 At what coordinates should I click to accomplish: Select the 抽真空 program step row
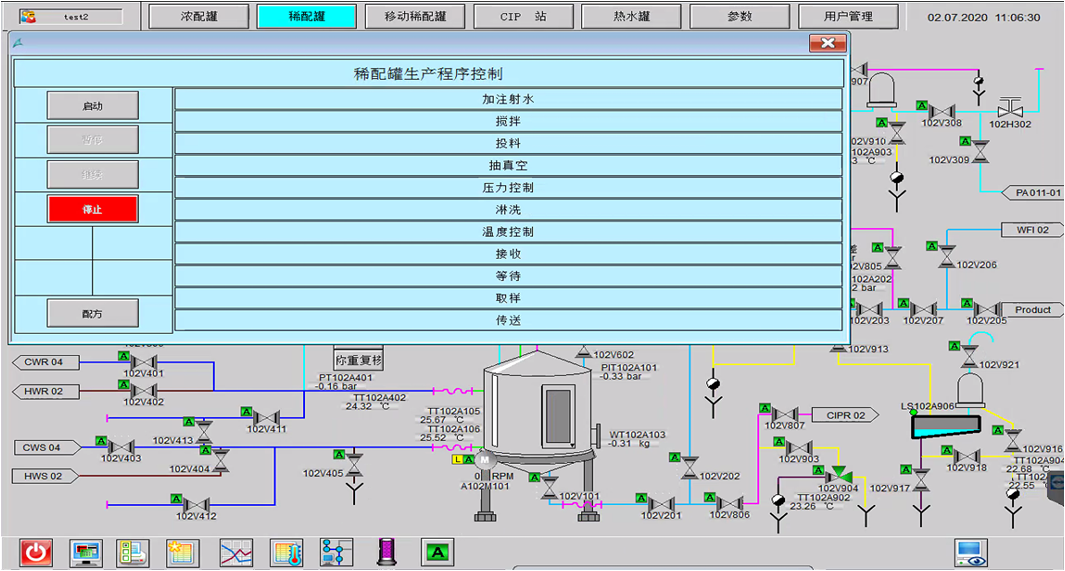click(x=508, y=165)
